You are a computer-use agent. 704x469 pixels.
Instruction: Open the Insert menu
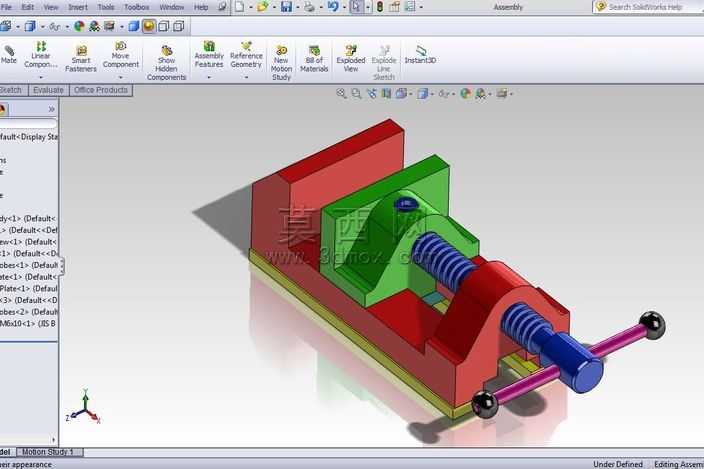(78, 7)
